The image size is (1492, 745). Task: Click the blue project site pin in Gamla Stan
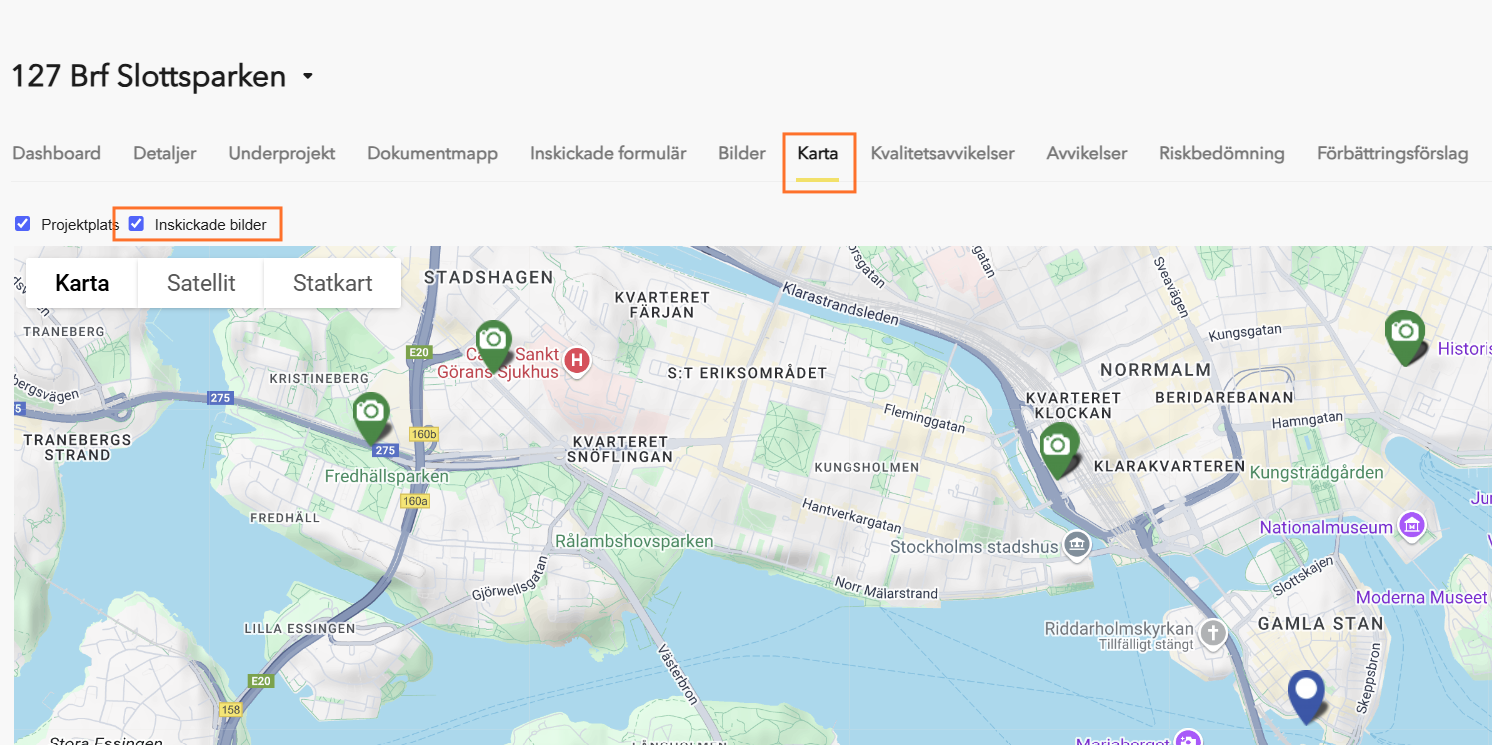1306,695
